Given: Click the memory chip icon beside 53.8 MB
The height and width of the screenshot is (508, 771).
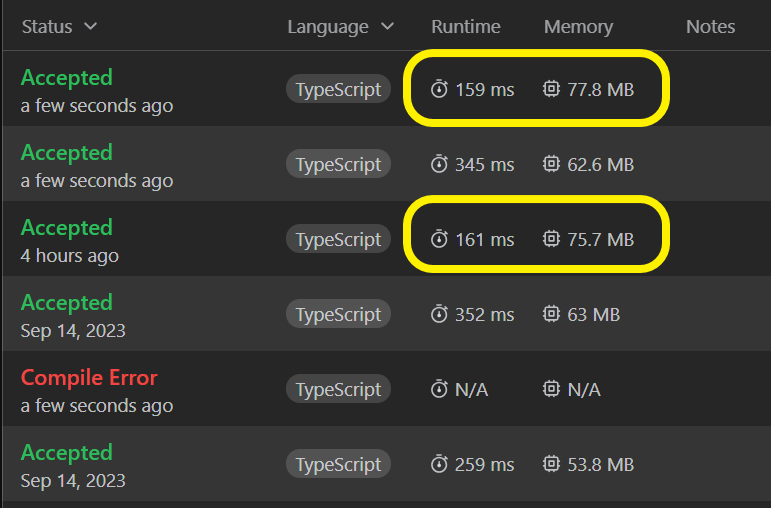Looking at the screenshot, I should (551, 464).
